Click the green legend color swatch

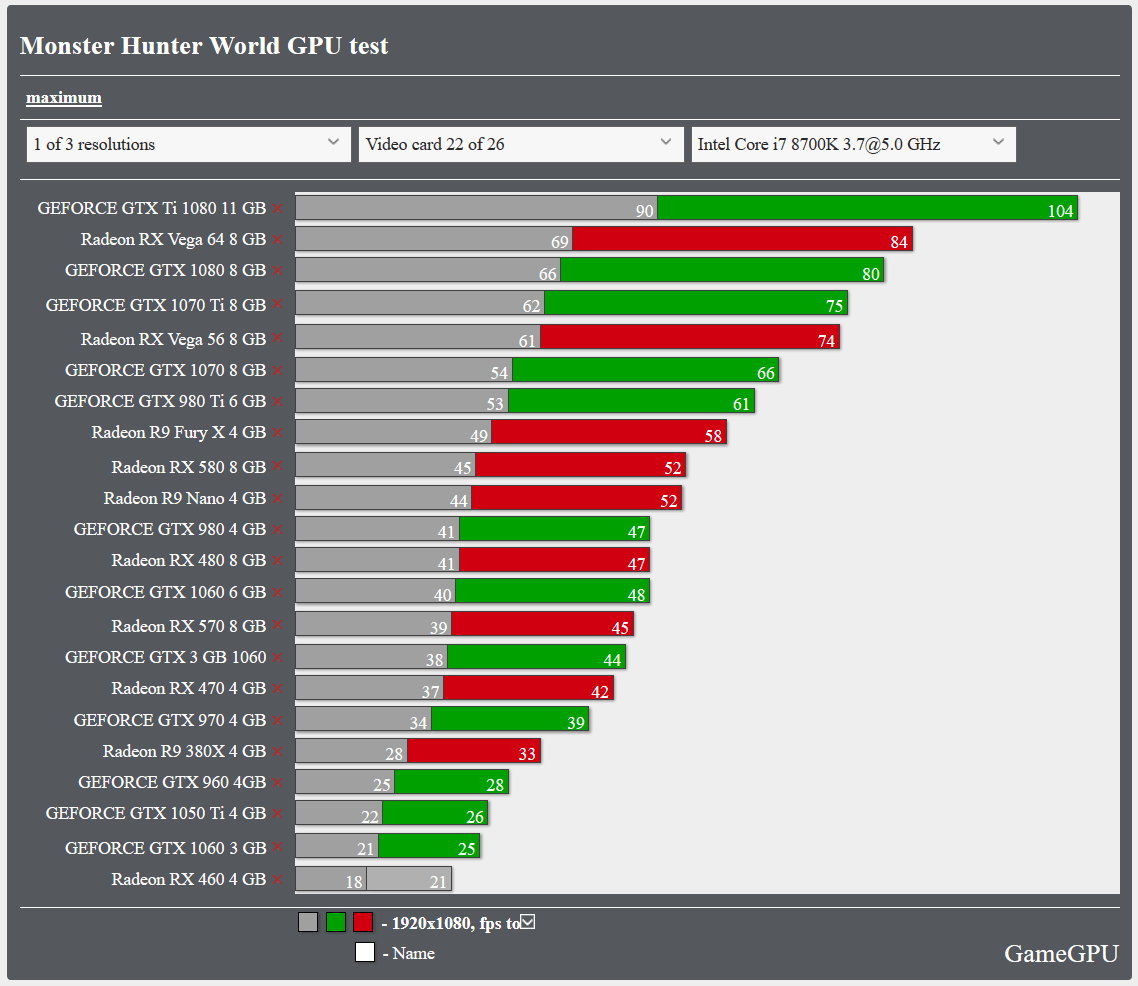click(x=335, y=922)
